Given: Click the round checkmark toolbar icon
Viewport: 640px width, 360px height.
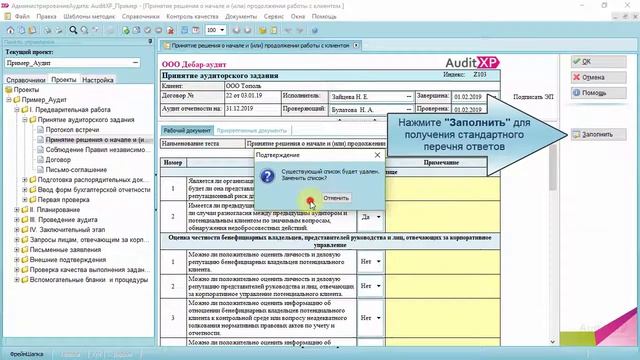Looking at the screenshot, I should coord(148,30).
